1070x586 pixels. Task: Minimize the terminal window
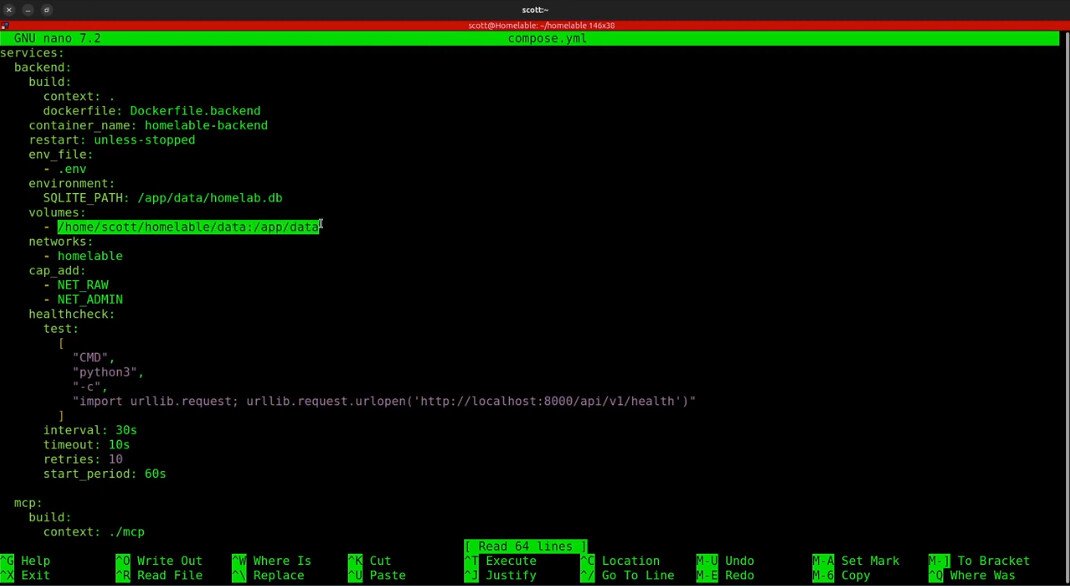coord(28,10)
